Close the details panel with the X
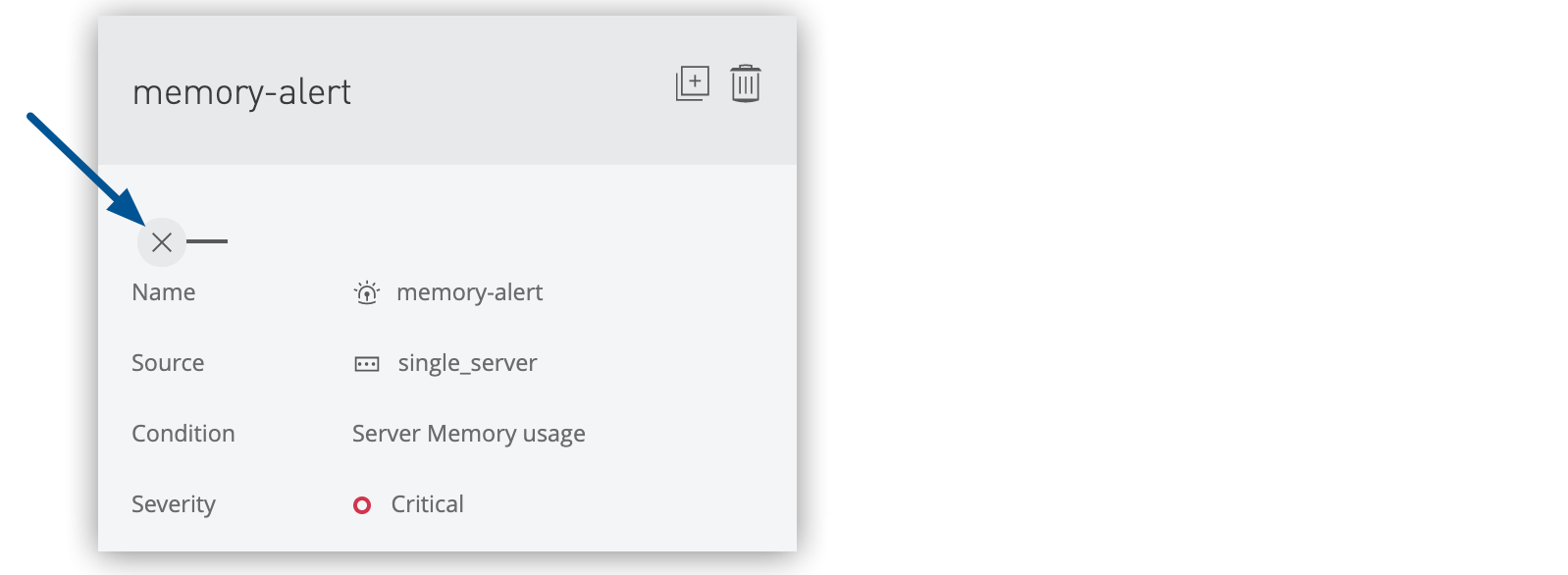Viewport: 1568px width, 575px height. [x=162, y=241]
